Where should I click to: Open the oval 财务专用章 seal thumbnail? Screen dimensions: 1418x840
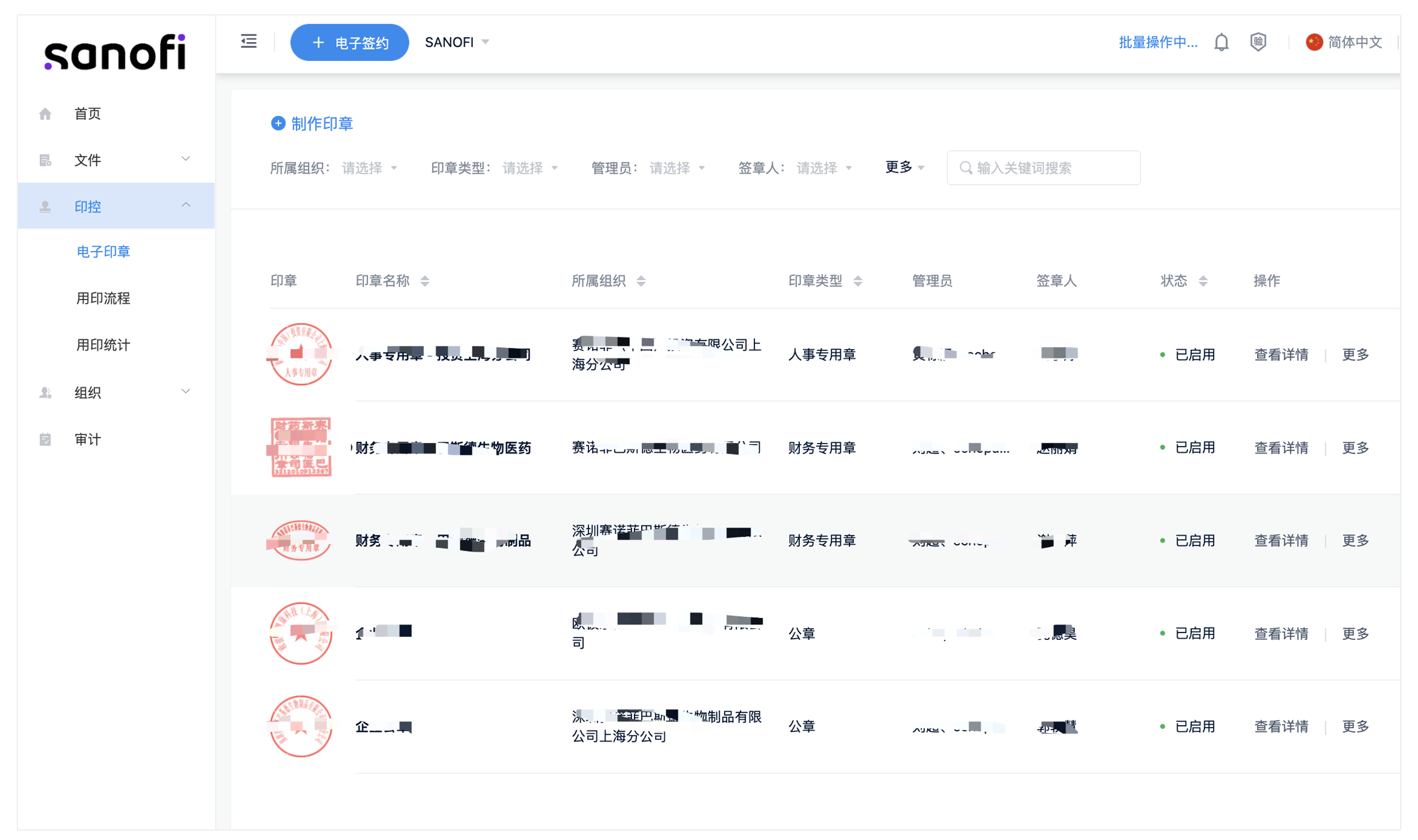[x=300, y=541]
